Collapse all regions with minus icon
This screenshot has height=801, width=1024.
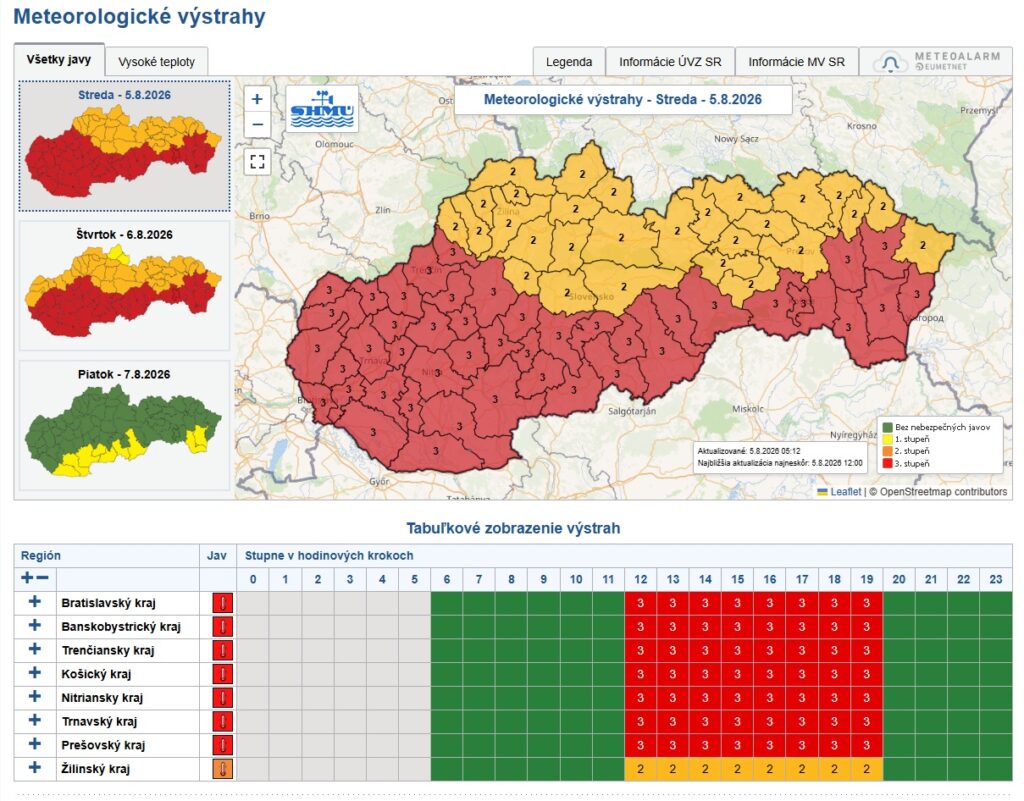tap(42, 578)
